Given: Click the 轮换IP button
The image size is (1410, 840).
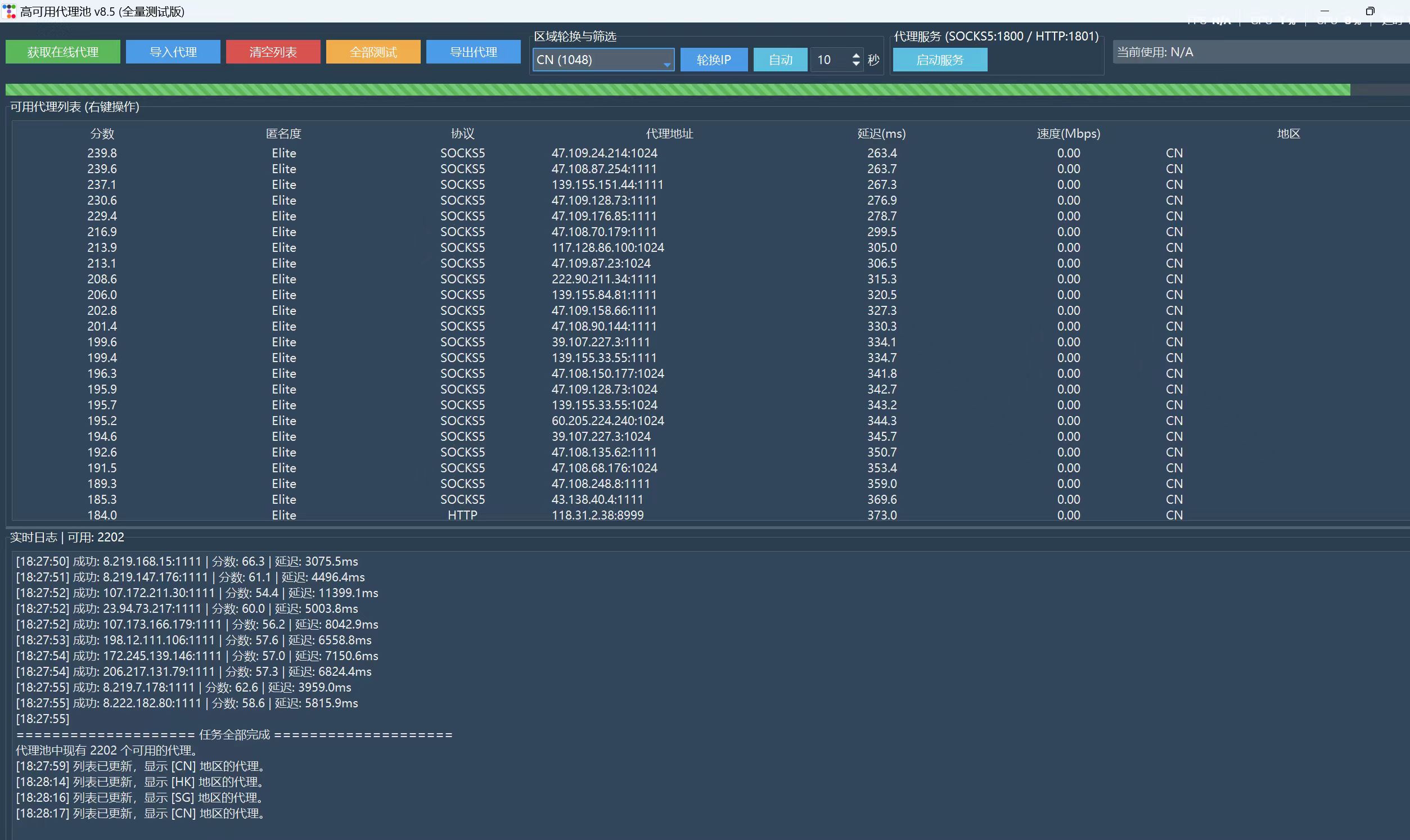Looking at the screenshot, I should point(713,60).
